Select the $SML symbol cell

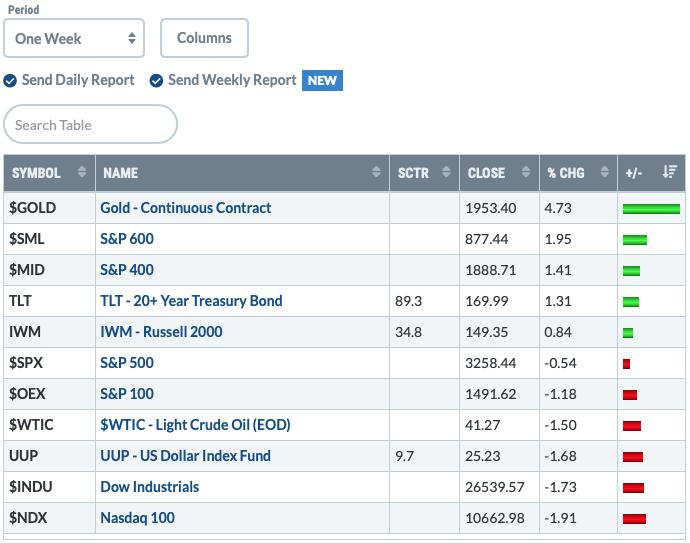49,238
